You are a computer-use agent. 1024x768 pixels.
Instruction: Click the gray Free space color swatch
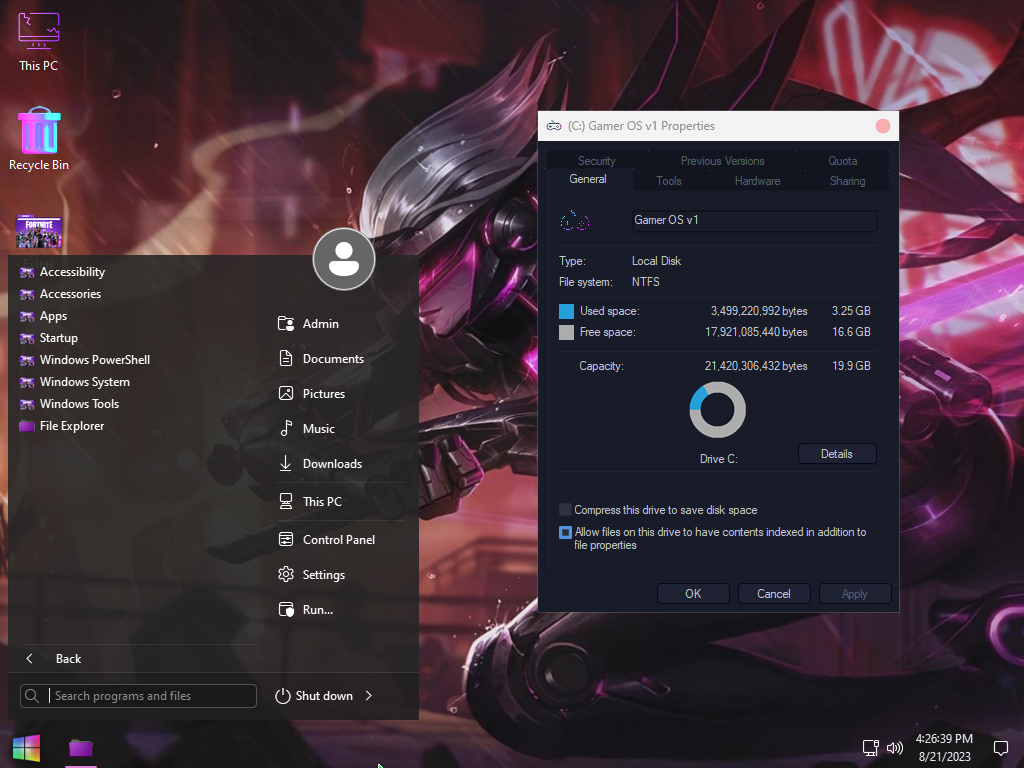click(x=566, y=332)
